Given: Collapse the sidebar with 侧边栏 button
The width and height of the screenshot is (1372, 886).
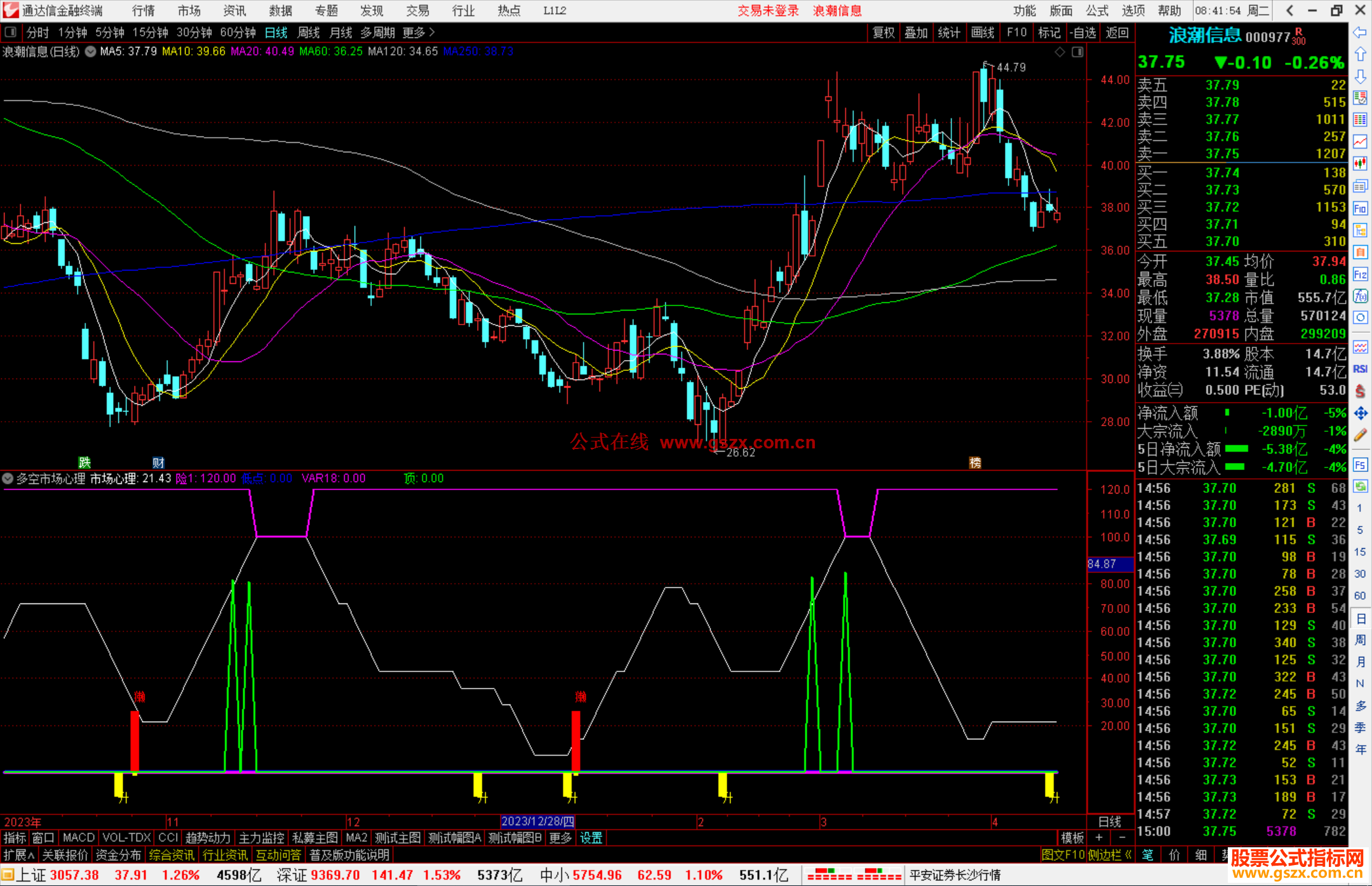Looking at the screenshot, I should pyautogui.click(x=1110, y=855).
